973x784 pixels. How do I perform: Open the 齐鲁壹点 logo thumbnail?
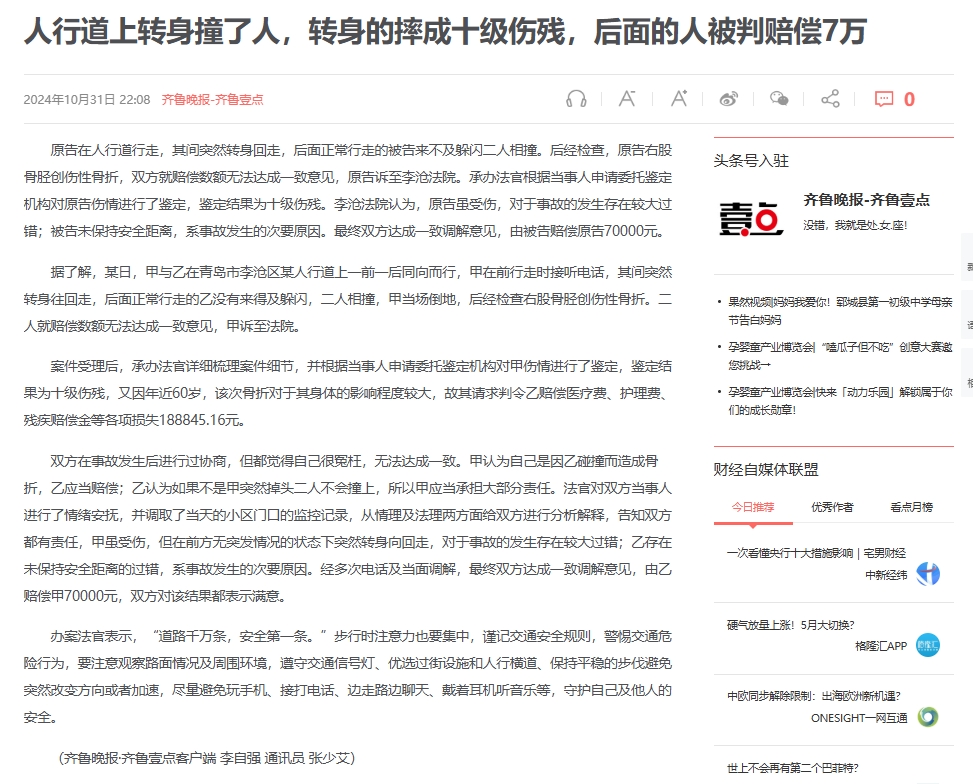tap(751, 218)
